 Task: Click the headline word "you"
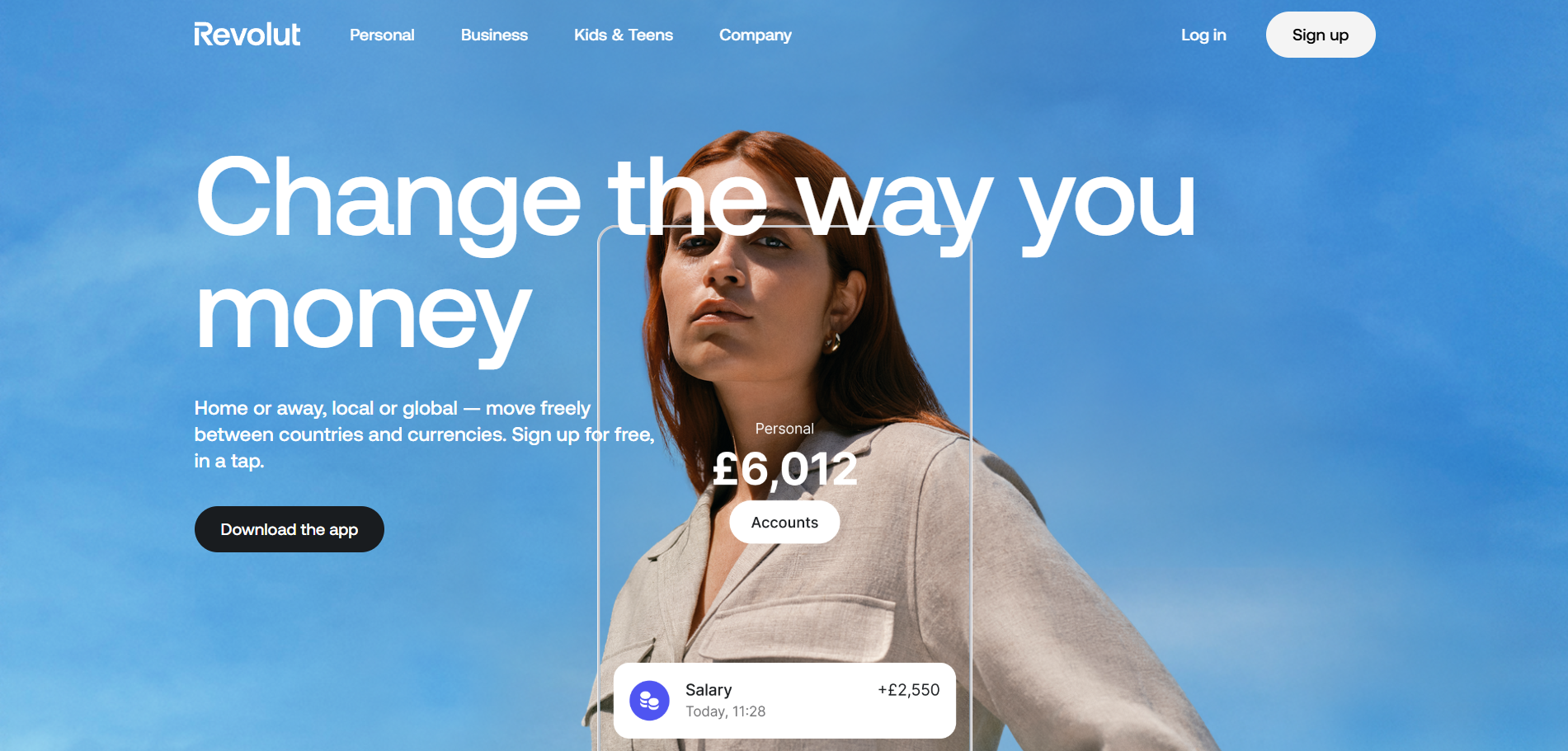click(x=1107, y=206)
